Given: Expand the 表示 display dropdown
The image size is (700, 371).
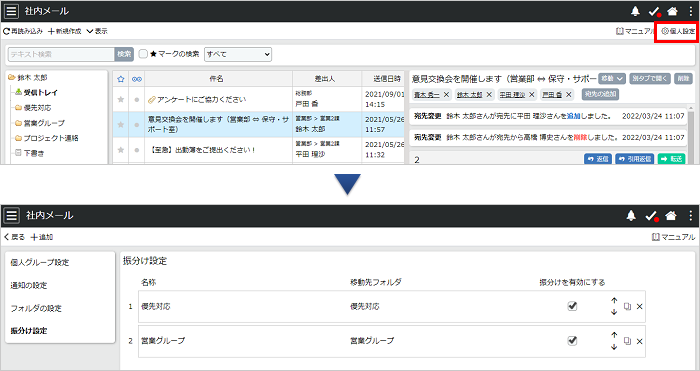Looking at the screenshot, I should [x=97, y=31].
